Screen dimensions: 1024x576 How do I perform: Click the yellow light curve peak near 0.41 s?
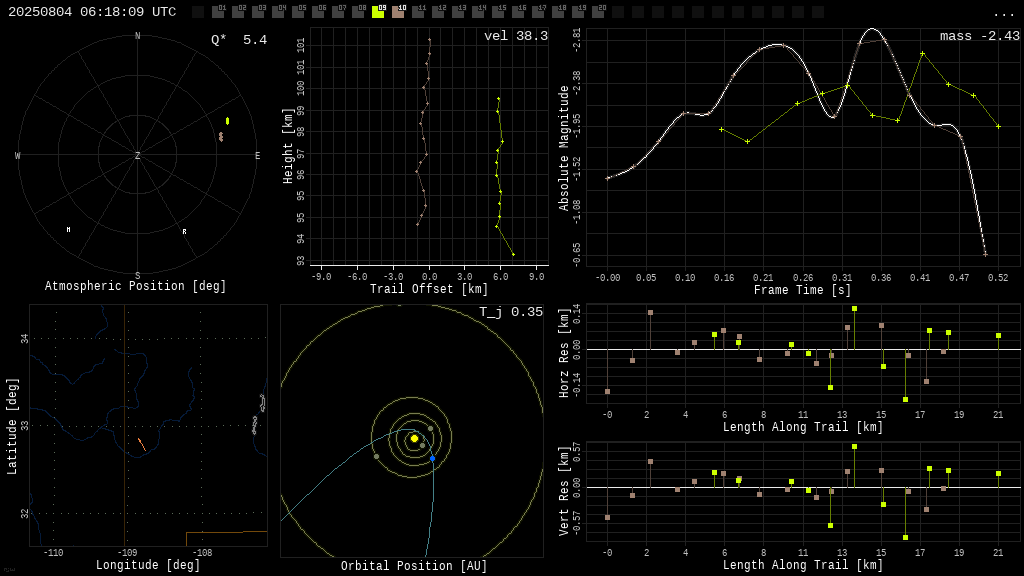pos(923,54)
